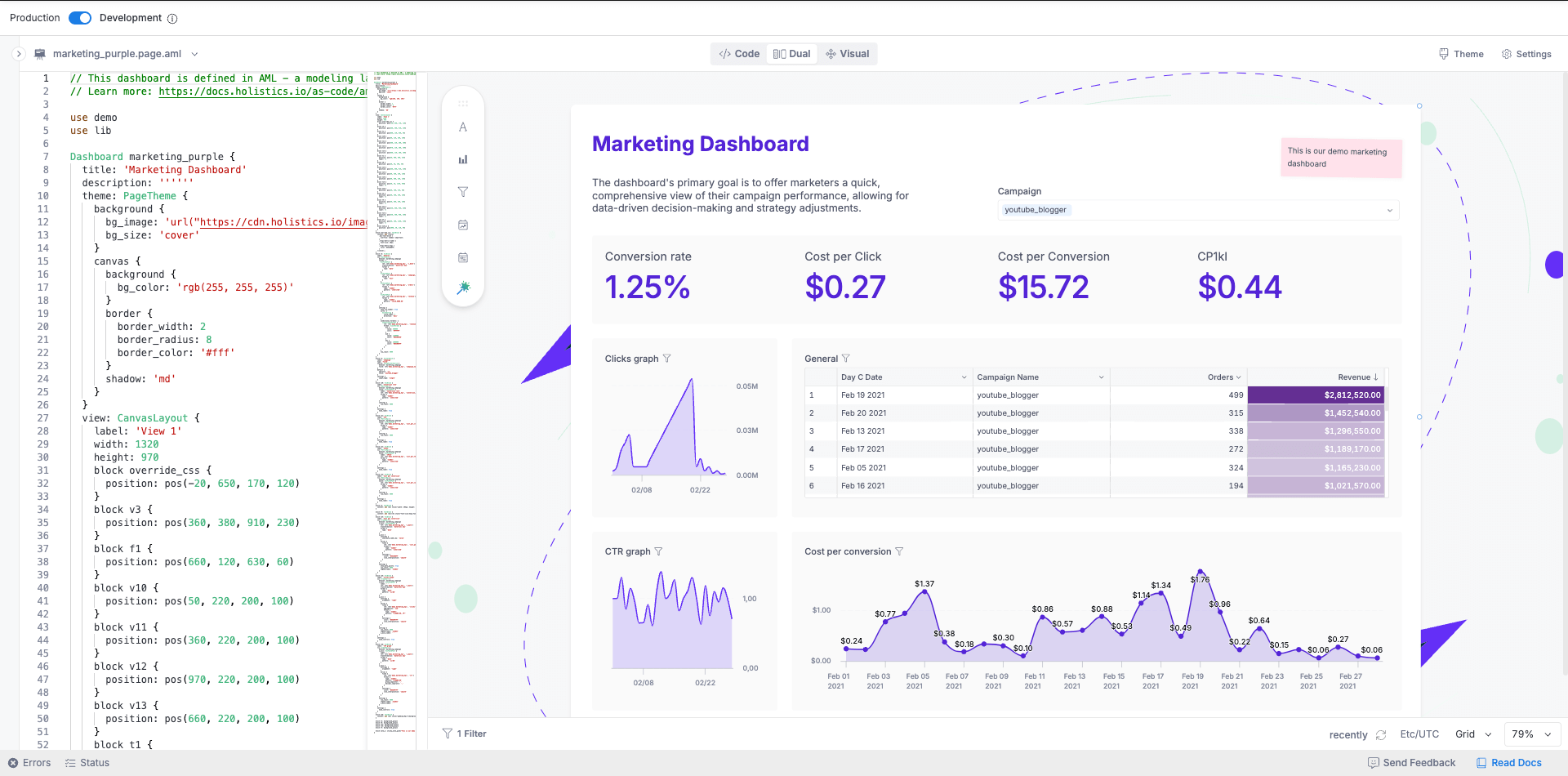Click the info icon next to Development

(172, 18)
